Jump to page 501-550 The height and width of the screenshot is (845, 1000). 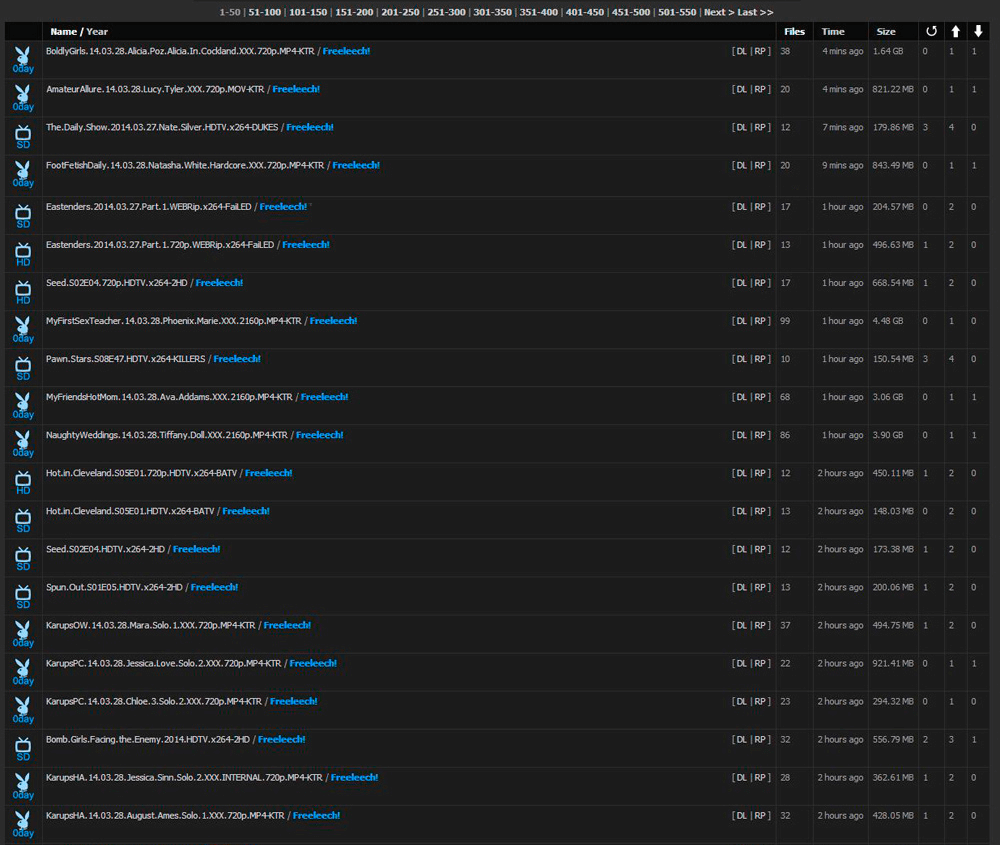[x=677, y=12]
